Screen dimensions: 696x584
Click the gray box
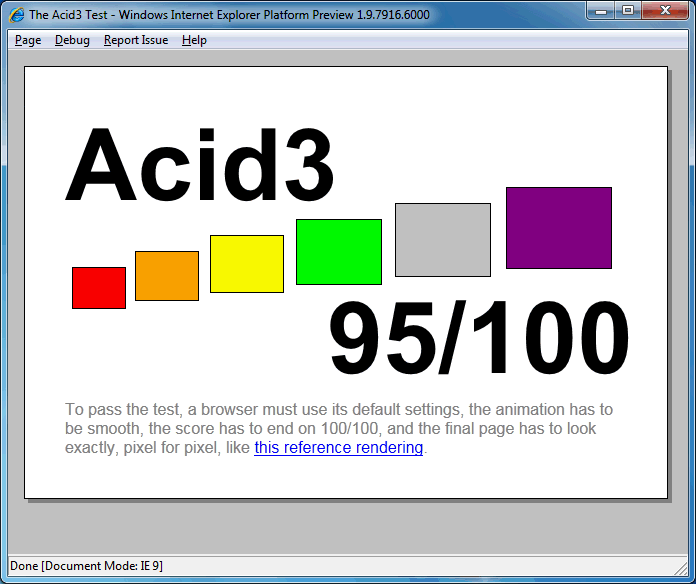pos(443,240)
